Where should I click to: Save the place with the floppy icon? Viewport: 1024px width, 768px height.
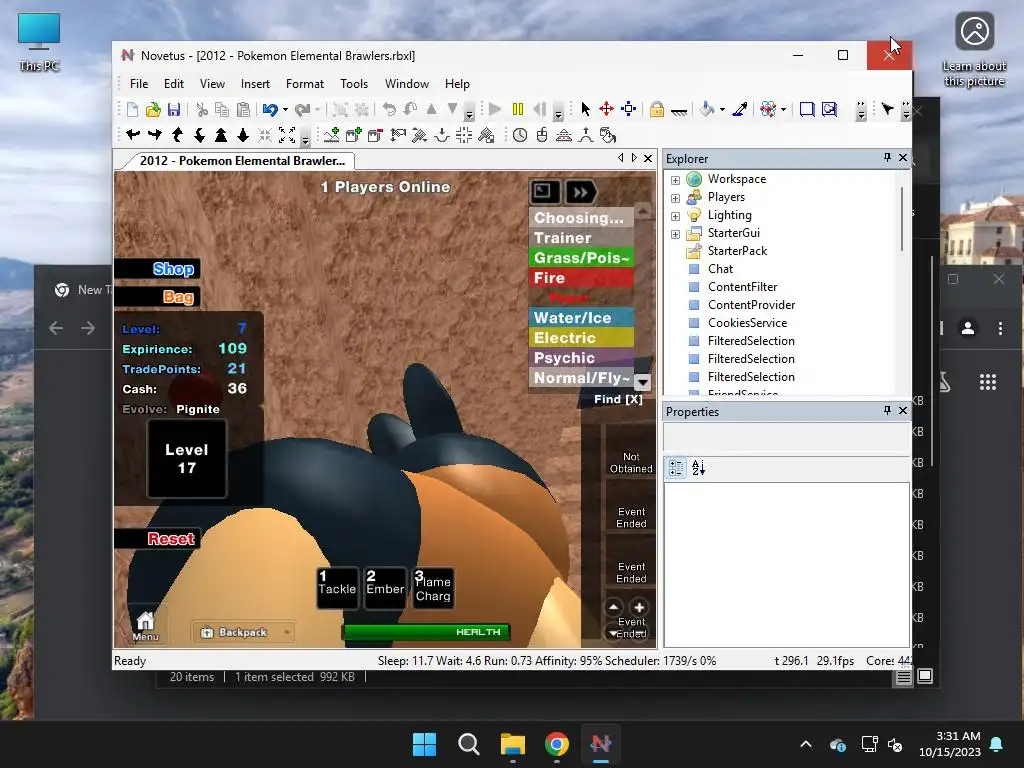coord(174,109)
